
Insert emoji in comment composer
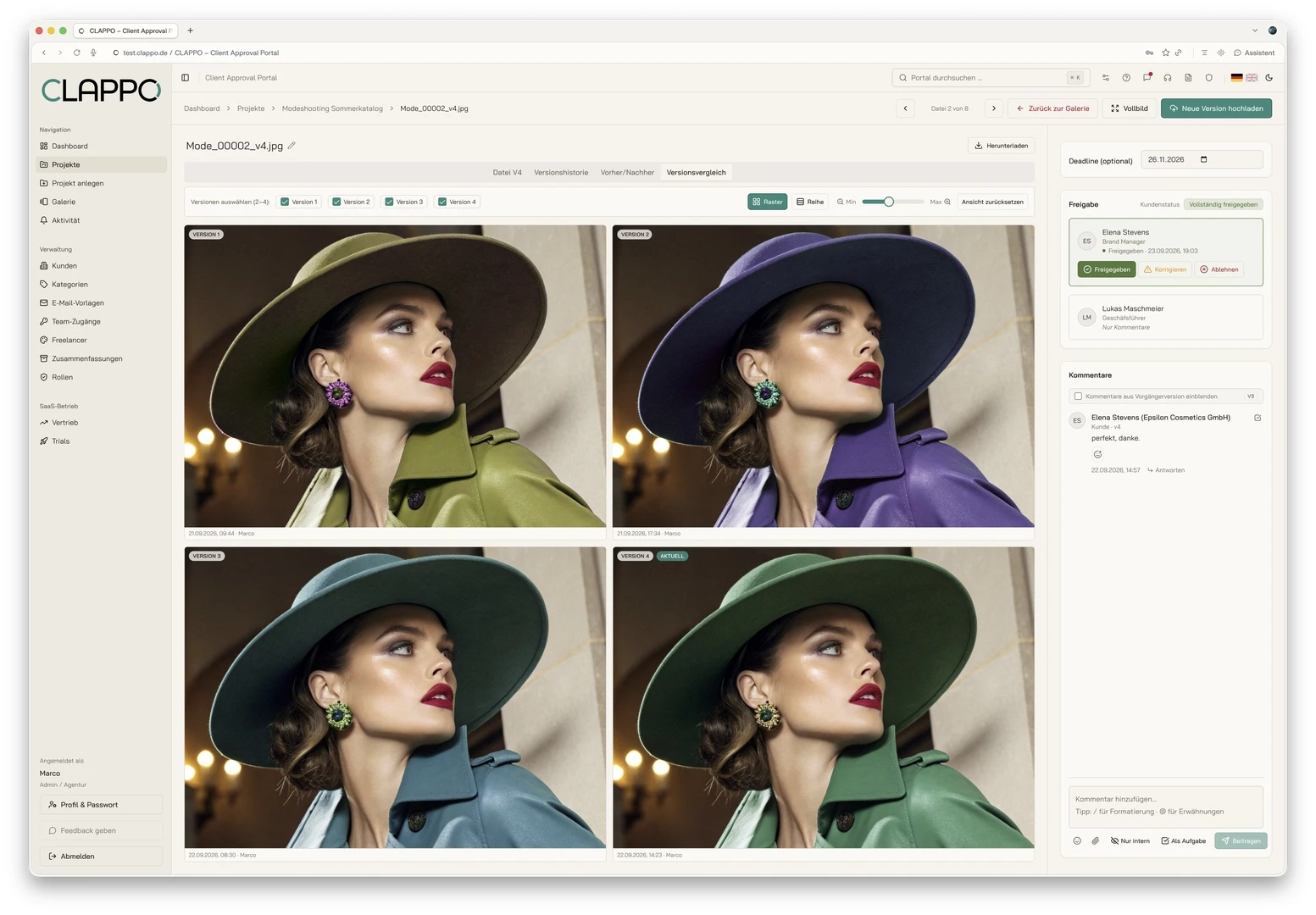(x=1077, y=841)
